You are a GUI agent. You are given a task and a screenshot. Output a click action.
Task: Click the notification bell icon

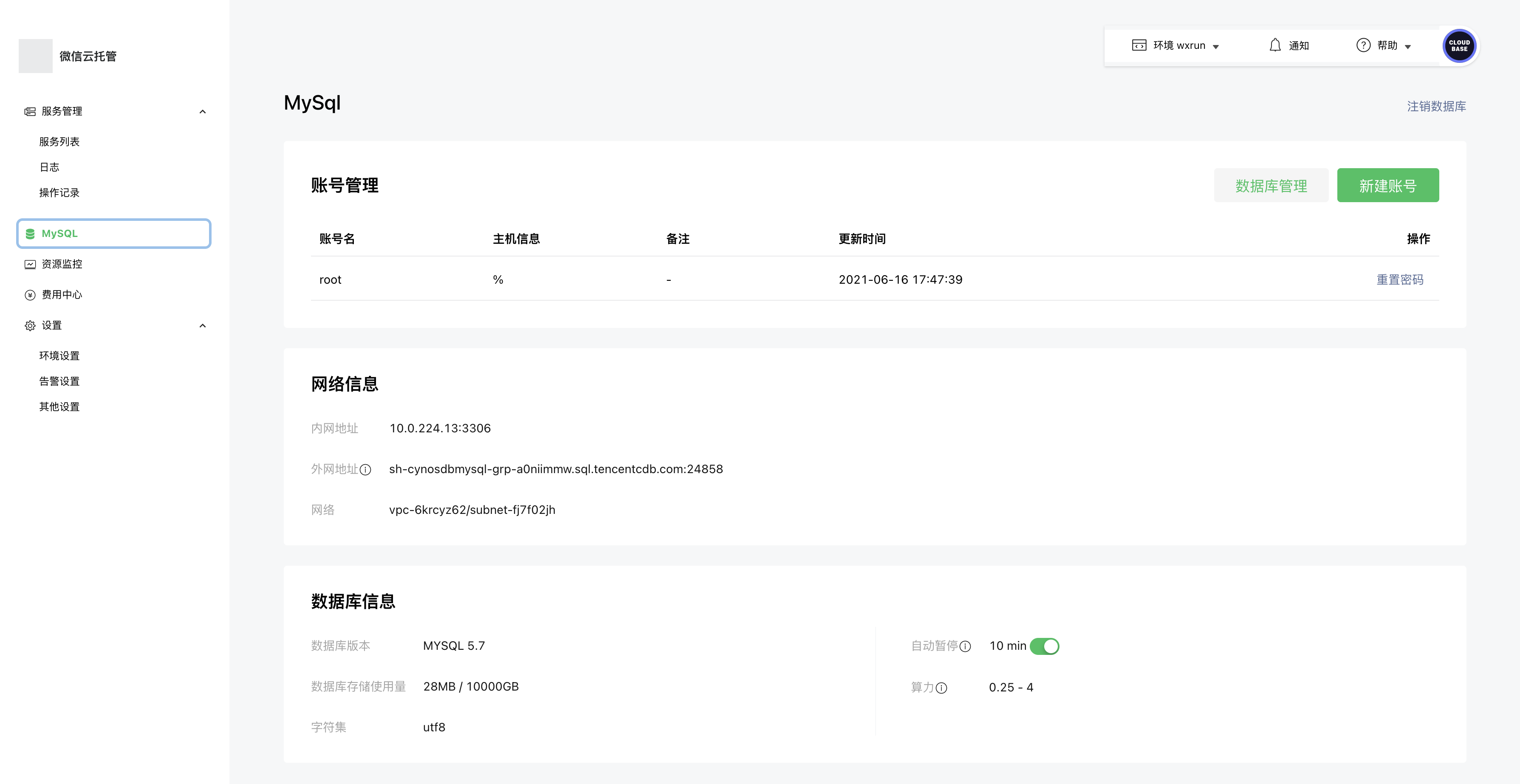pos(1274,45)
